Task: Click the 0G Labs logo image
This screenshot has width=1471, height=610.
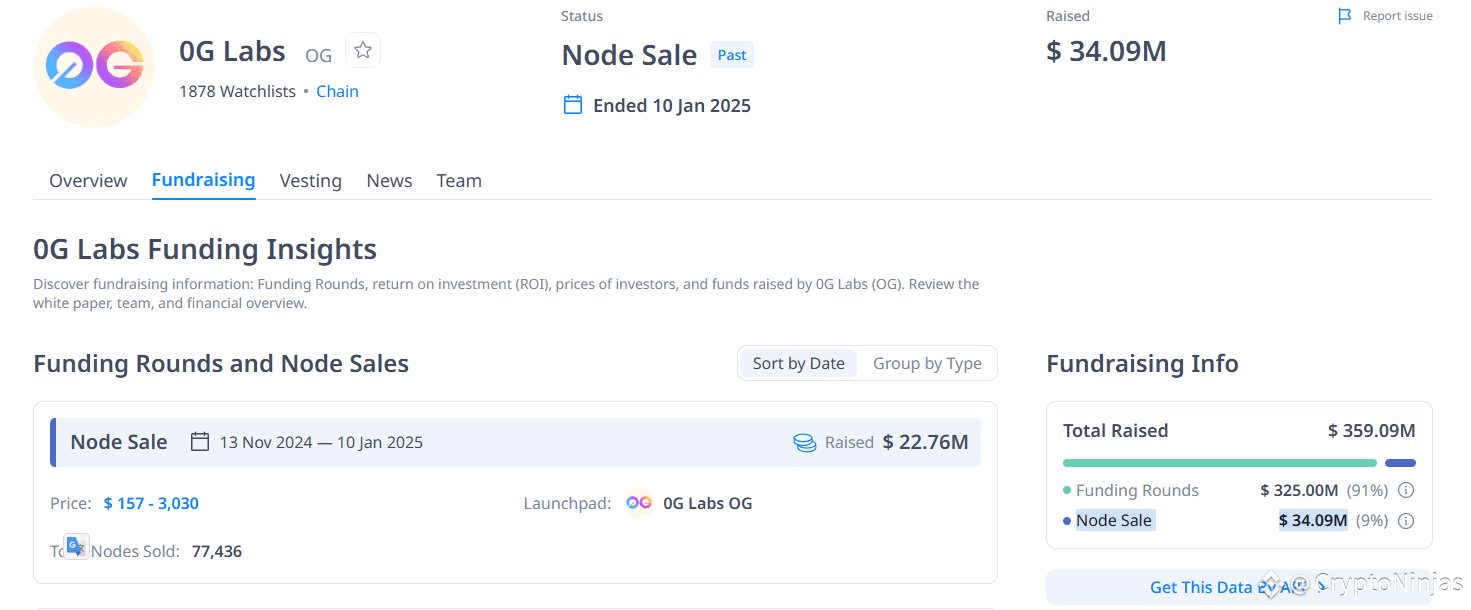Action: point(94,68)
